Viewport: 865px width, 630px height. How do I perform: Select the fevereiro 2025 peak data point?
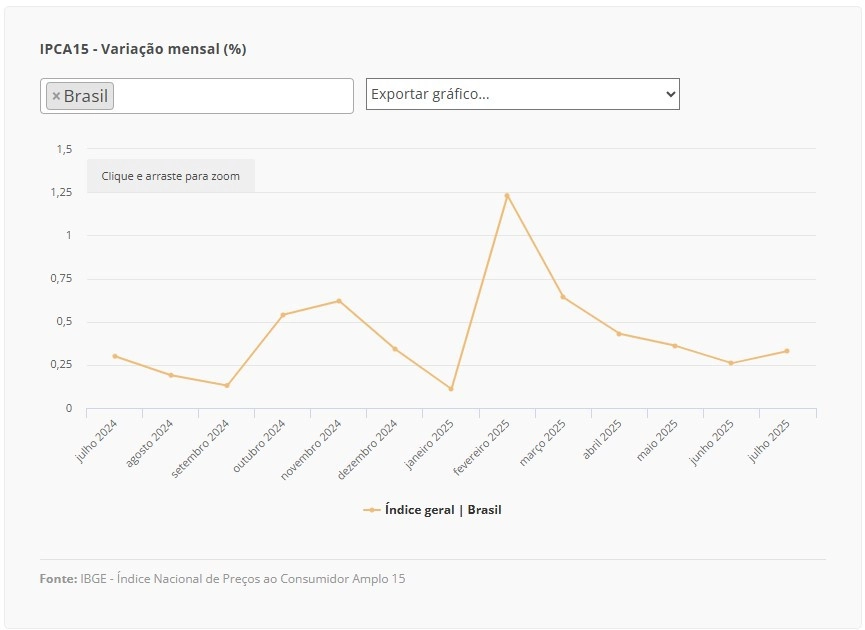click(507, 196)
